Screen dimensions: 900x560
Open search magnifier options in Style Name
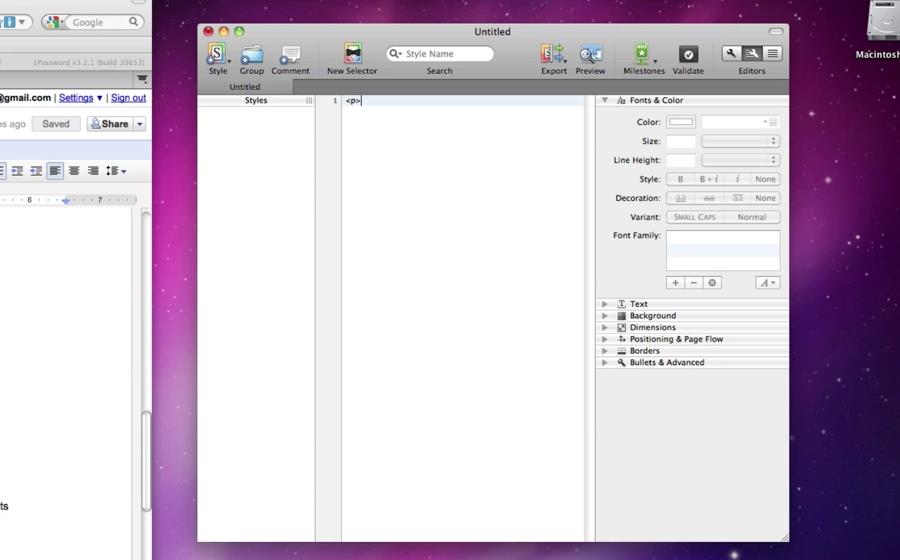click(395, 53)
